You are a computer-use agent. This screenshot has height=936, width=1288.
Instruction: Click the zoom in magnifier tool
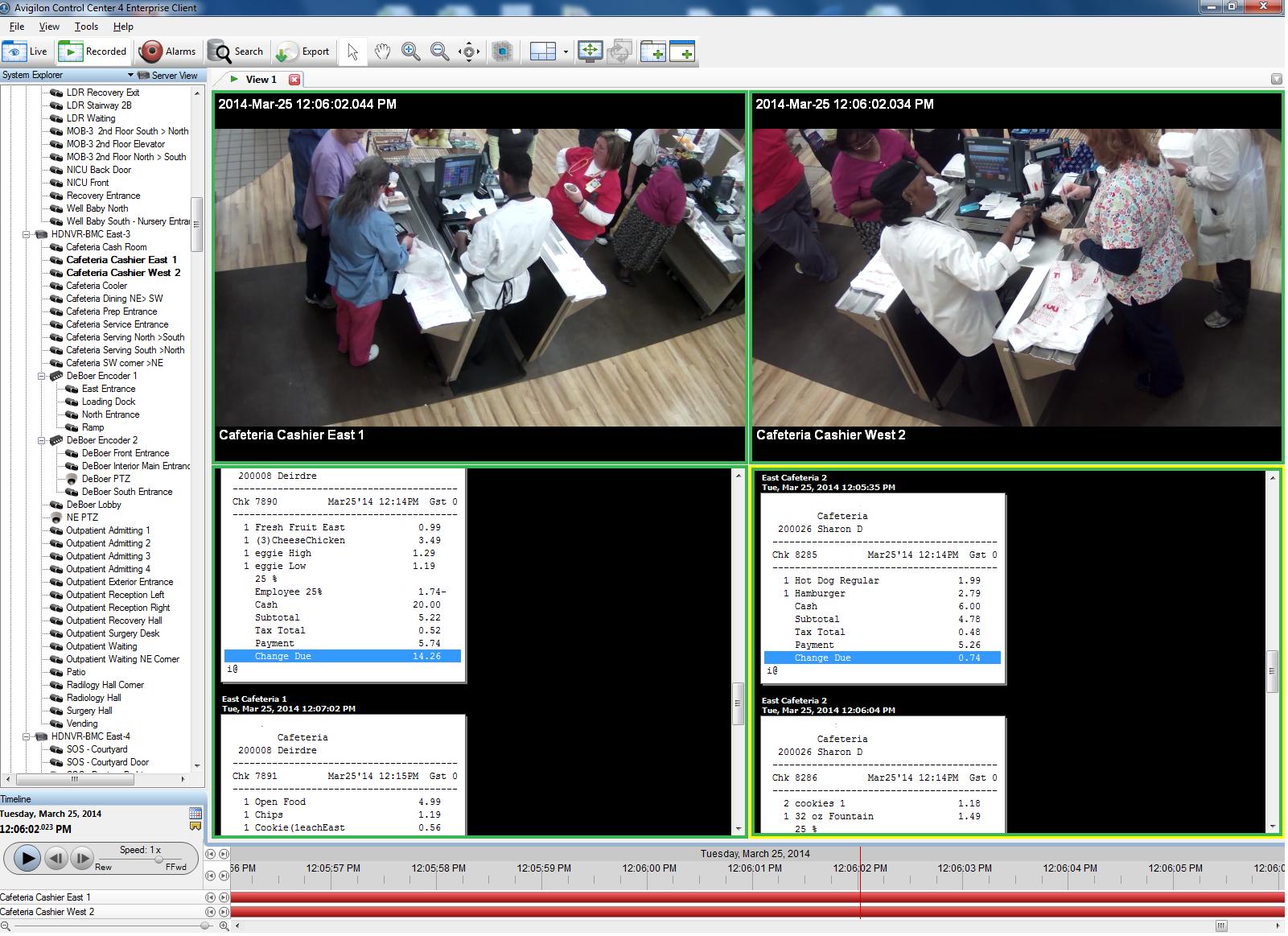pos(410,52)
